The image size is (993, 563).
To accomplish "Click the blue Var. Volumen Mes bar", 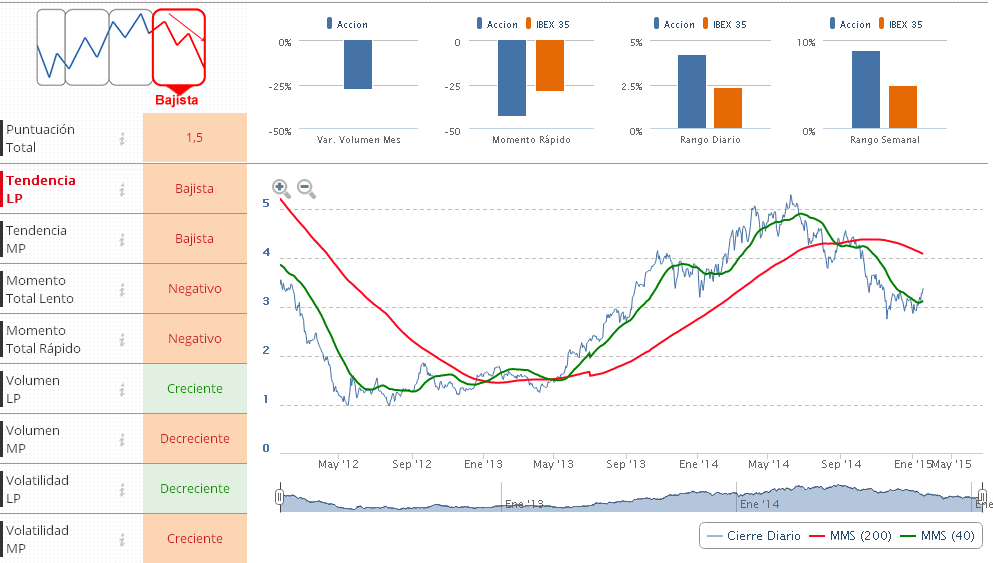I will pos(358,65).
